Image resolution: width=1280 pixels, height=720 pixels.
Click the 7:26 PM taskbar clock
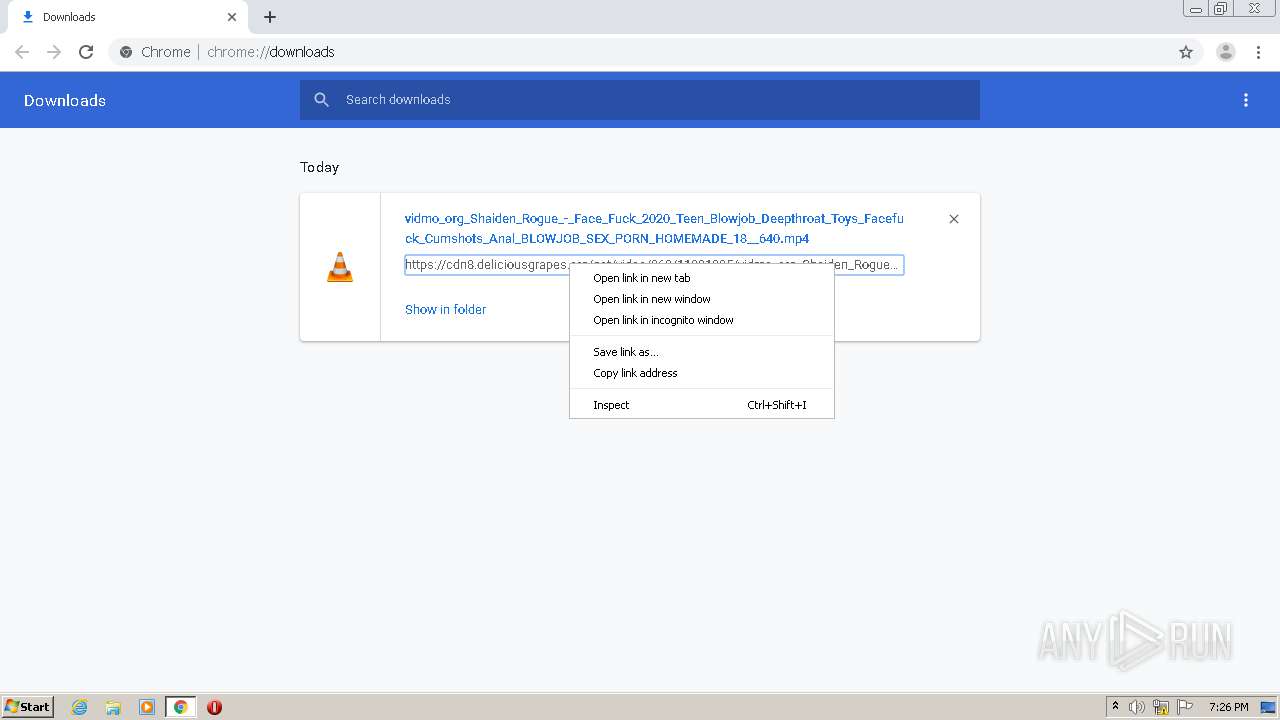1228,707
